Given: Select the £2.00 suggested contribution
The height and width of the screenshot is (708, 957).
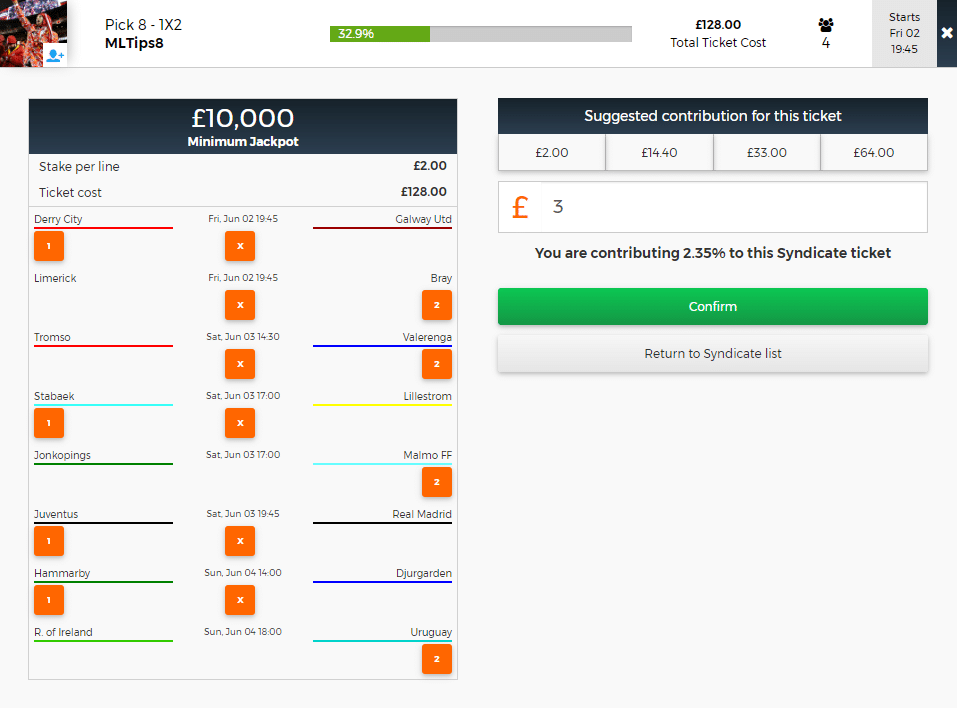Looking at the screenshot, I should coord(551,153).
